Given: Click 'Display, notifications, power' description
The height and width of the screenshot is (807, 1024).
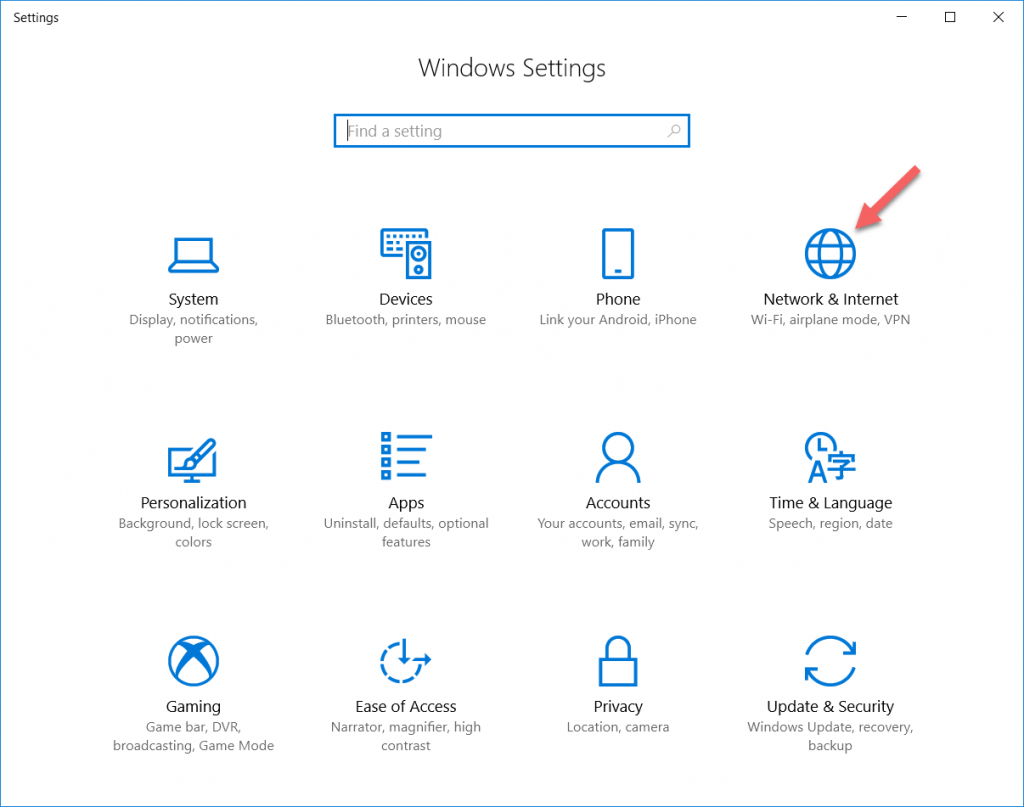Looking at the screenshot, I should click(193, 329).
